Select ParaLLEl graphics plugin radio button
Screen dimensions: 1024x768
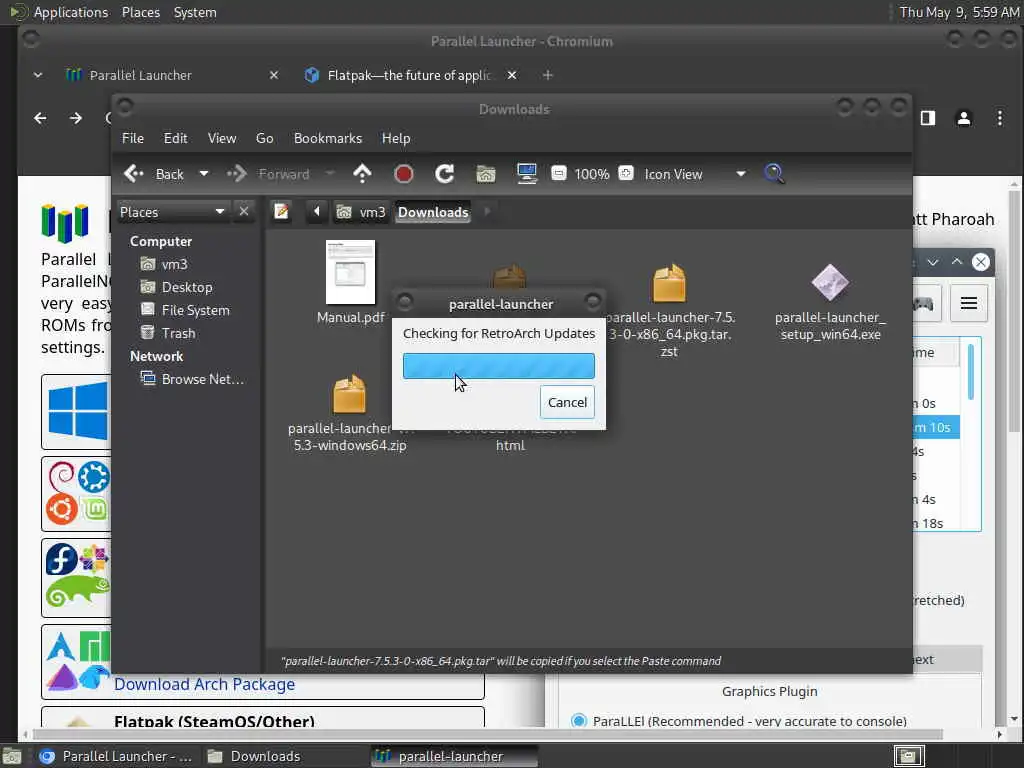pos(579,720)
